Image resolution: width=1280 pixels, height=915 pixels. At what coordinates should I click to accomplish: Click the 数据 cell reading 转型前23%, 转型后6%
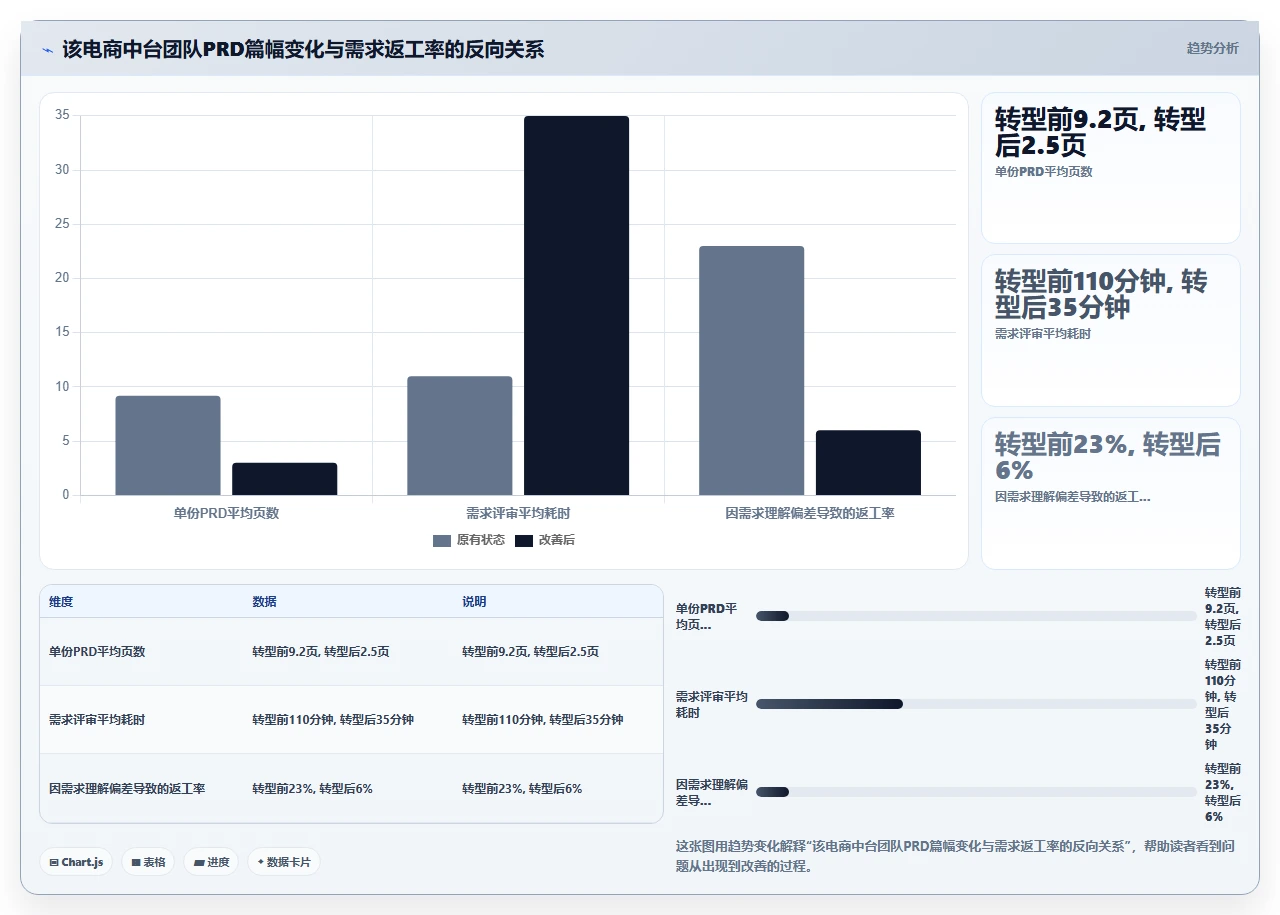(312, 789)
